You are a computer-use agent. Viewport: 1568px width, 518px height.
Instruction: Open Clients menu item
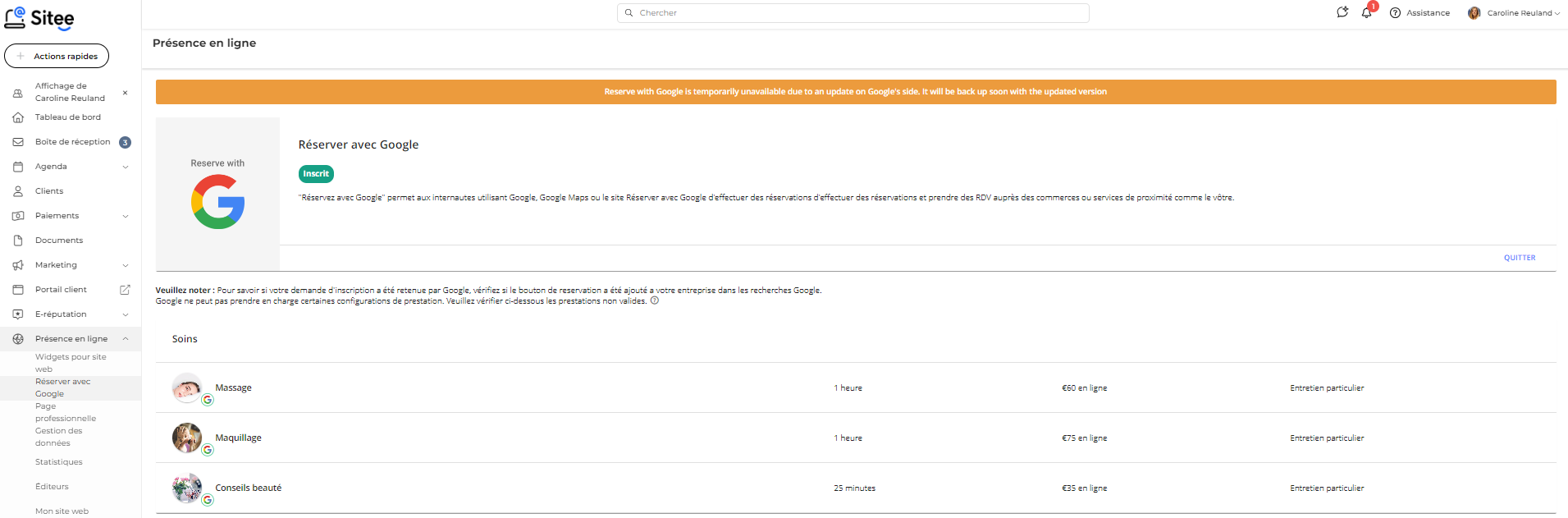49,191
